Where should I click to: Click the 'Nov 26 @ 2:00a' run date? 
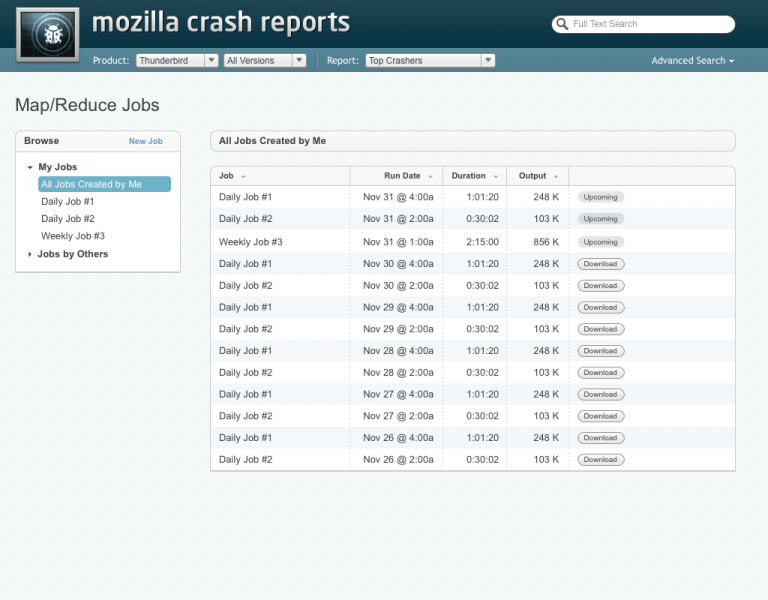click(x=398, y=459)
